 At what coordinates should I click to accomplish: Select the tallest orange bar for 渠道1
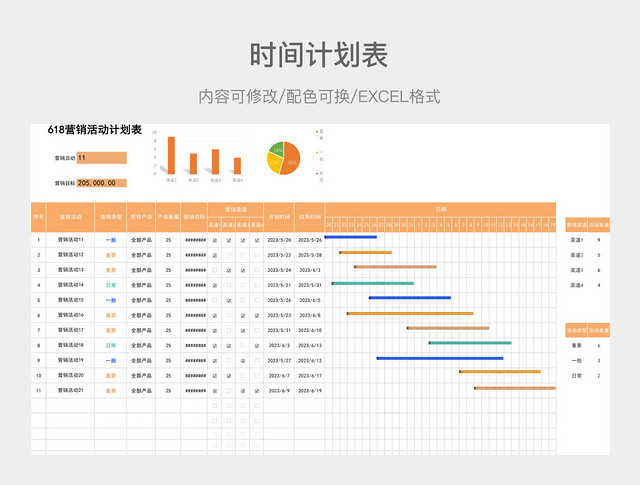point(171,155)
